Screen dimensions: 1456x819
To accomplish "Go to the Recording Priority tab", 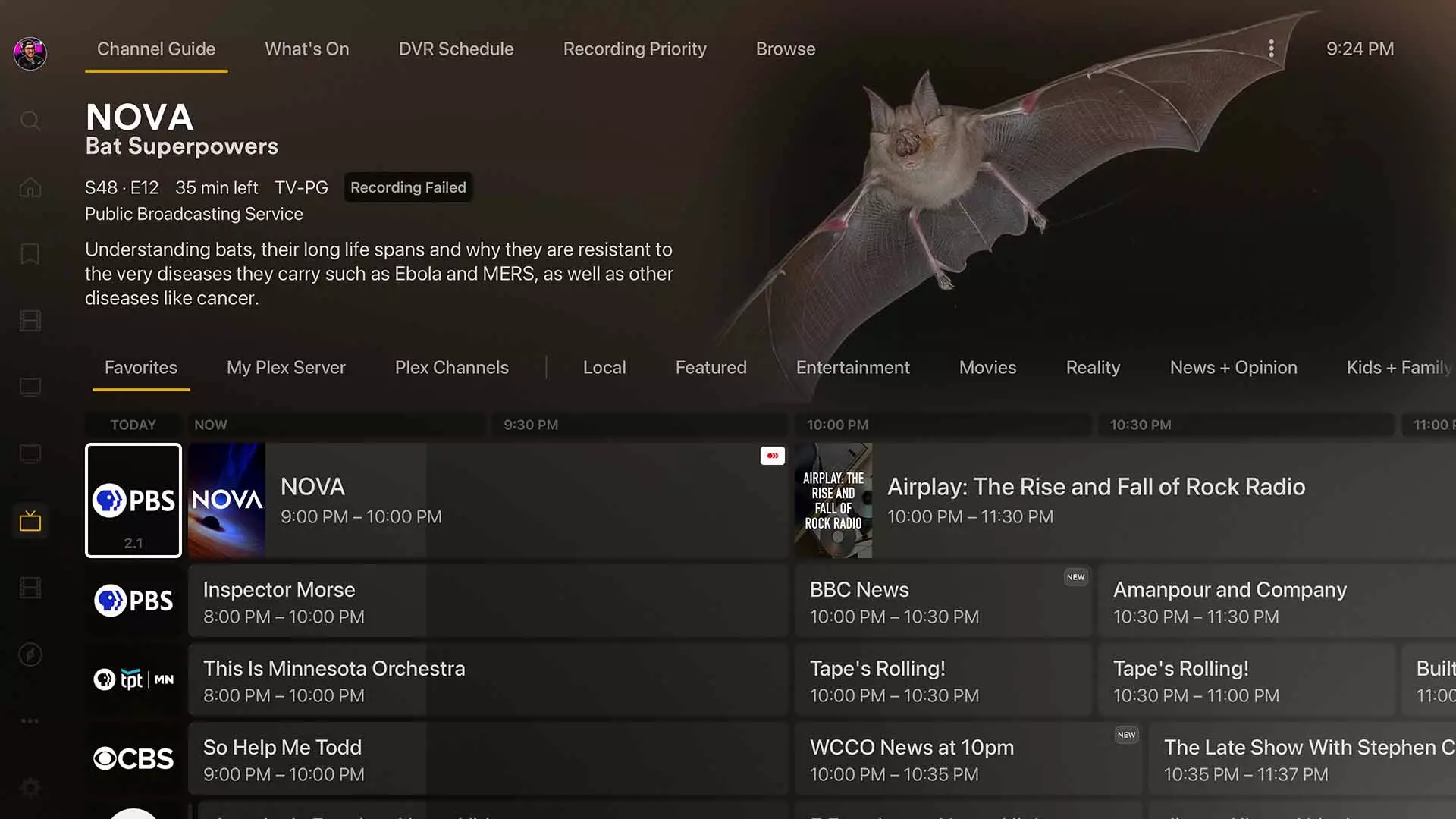I will 635,49.
